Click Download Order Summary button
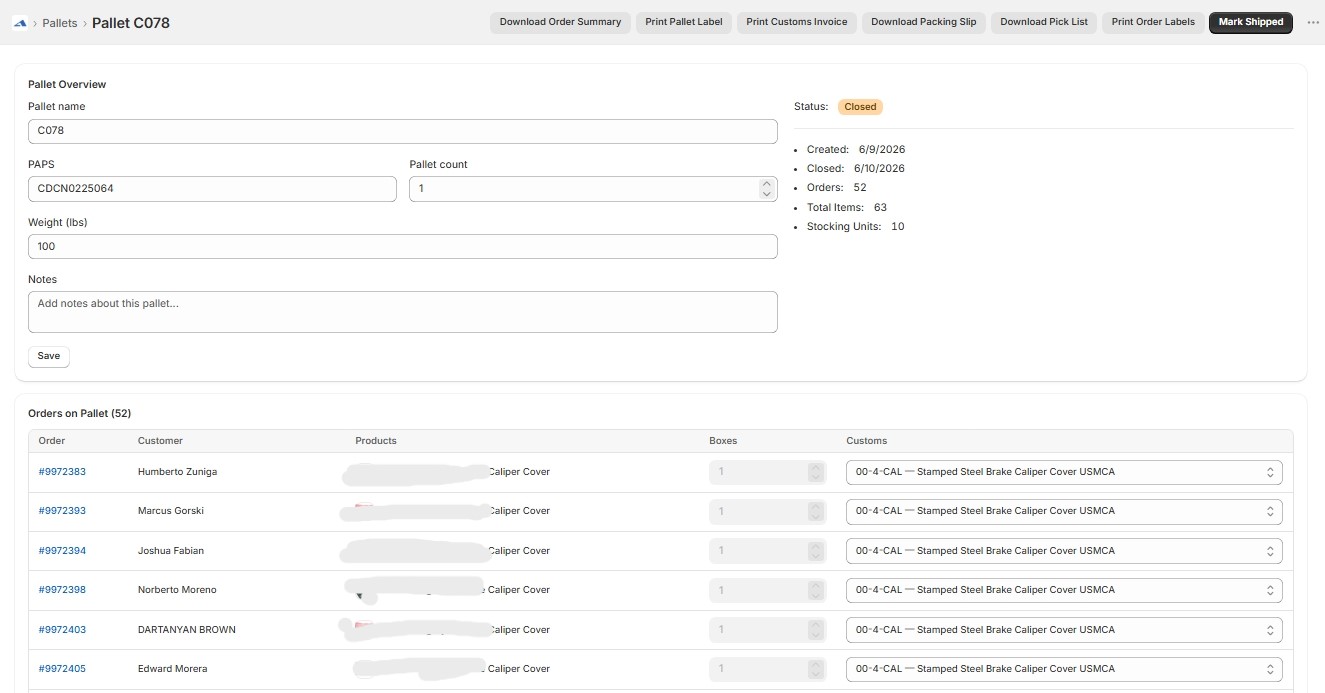 point(560,22)
